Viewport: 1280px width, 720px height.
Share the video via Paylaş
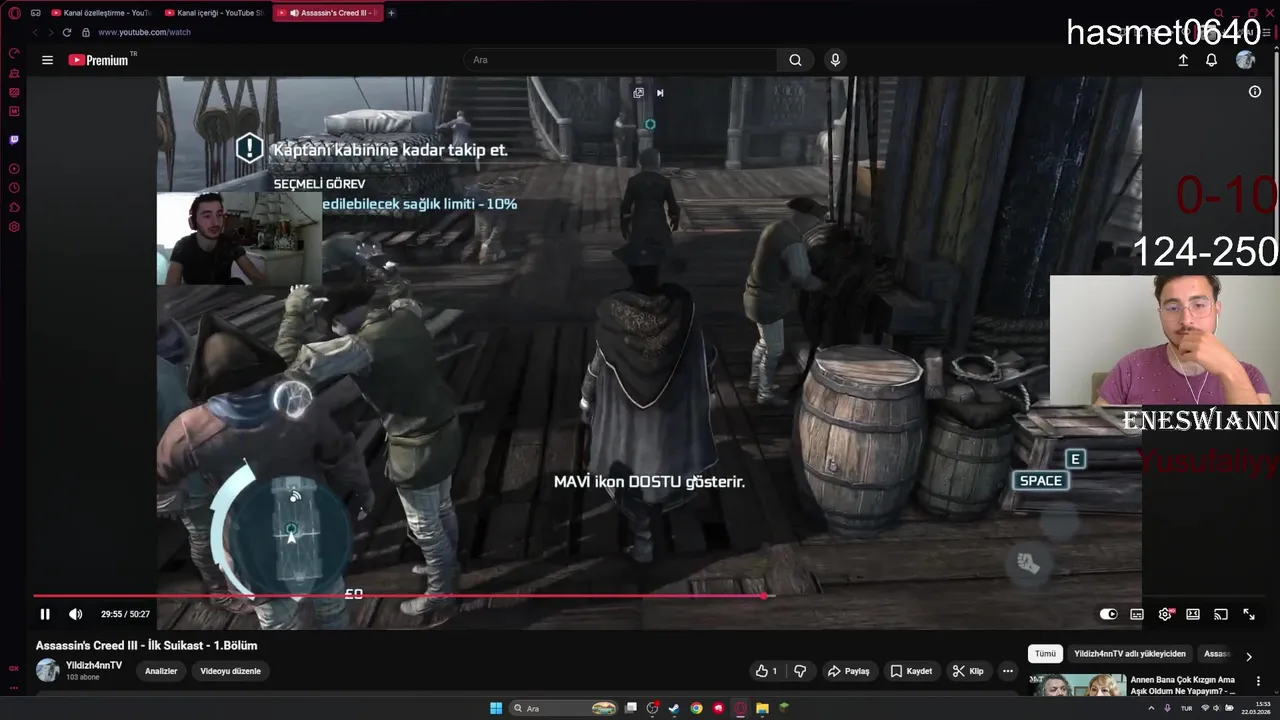click(x=848, y=671)
